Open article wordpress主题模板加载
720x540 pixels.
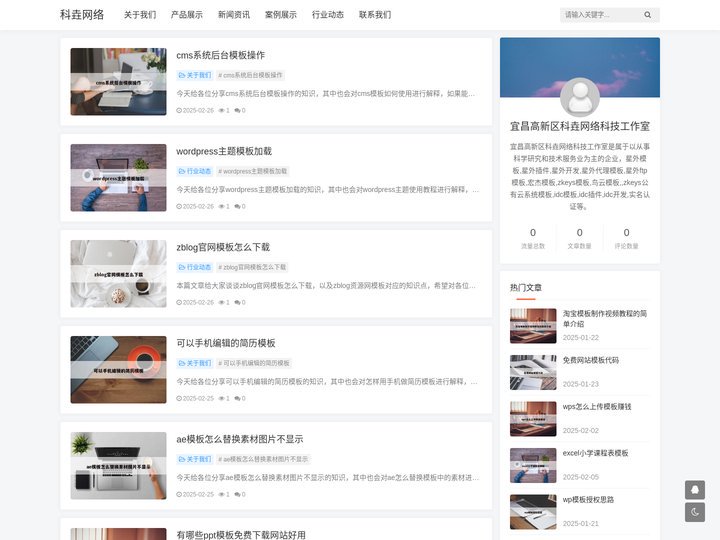pos(224,151)
